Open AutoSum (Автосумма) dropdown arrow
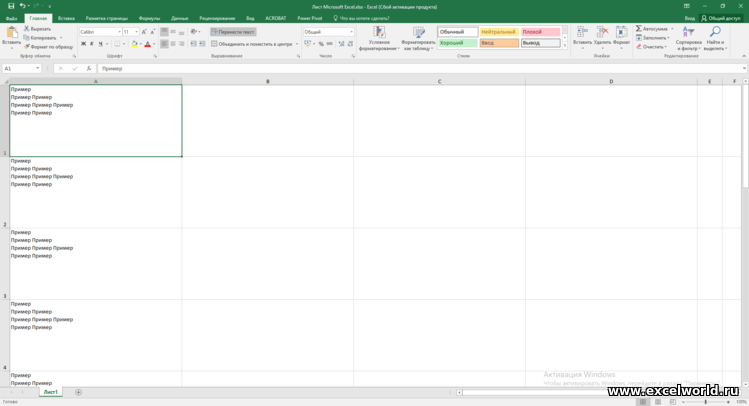Screen dimensions: 749x406 pyautogui.click(x=672, y=29)
